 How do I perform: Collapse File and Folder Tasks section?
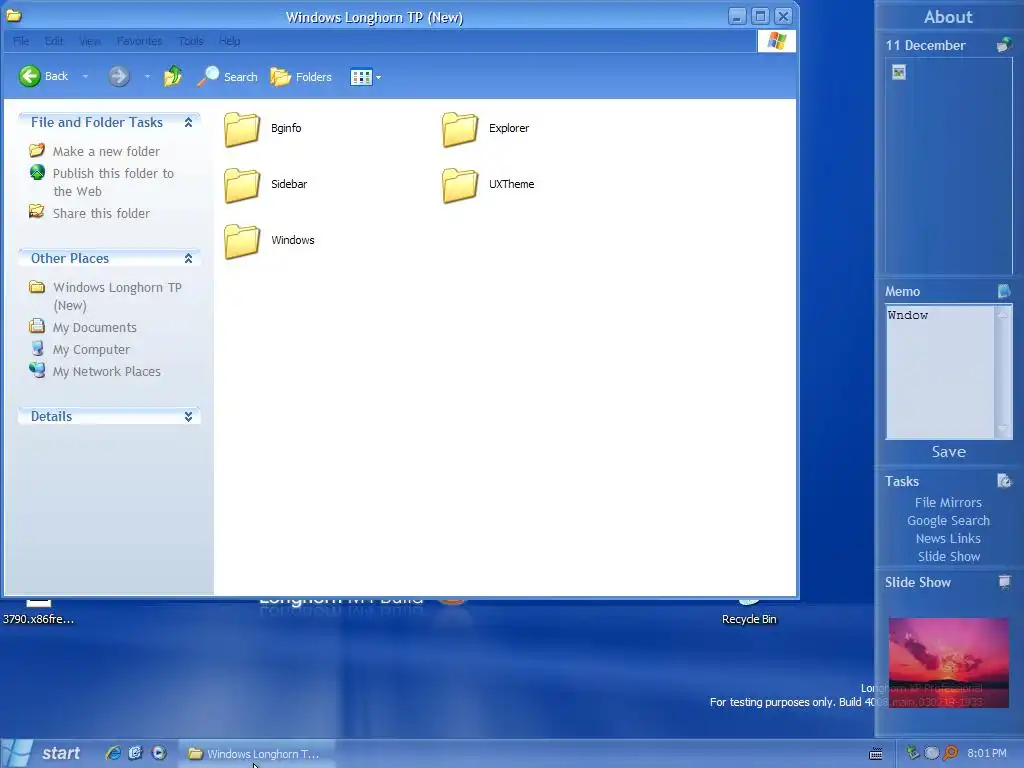click(x=188, y=122)
